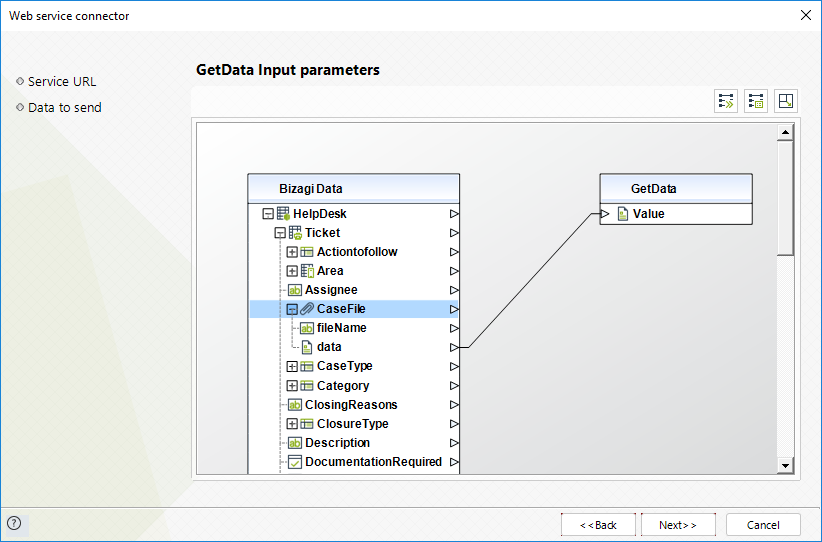The height and width of the screenshot is (542, 822).
Task: Click the Description text attribute icon
Action: pyautogui.click(x=295, y=443)
